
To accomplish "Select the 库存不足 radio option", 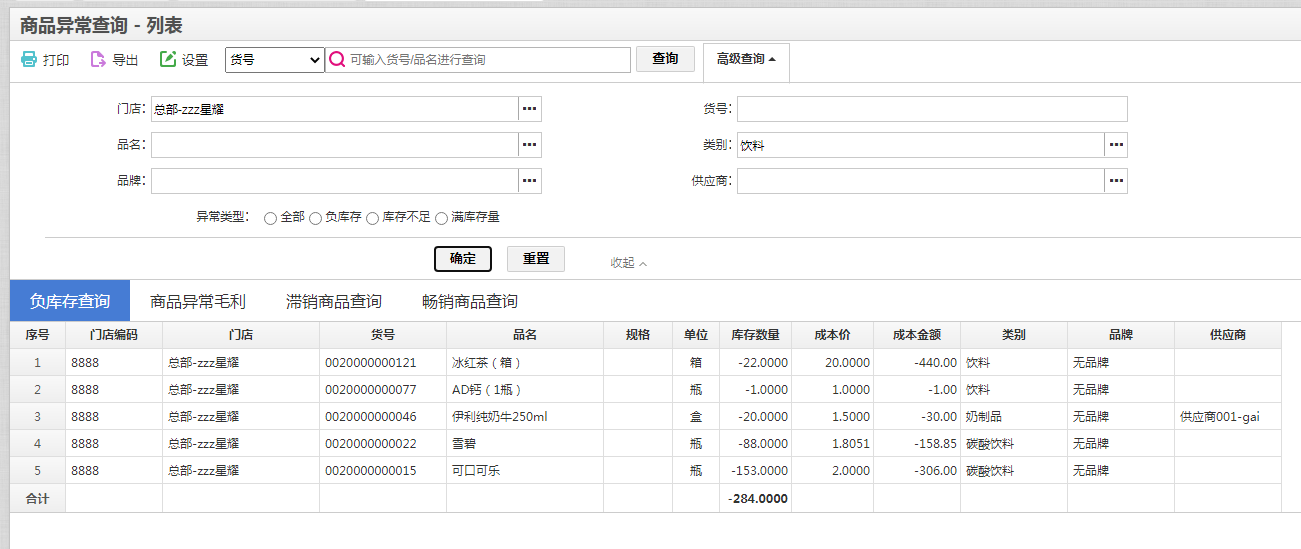I will tap(372, 218).
